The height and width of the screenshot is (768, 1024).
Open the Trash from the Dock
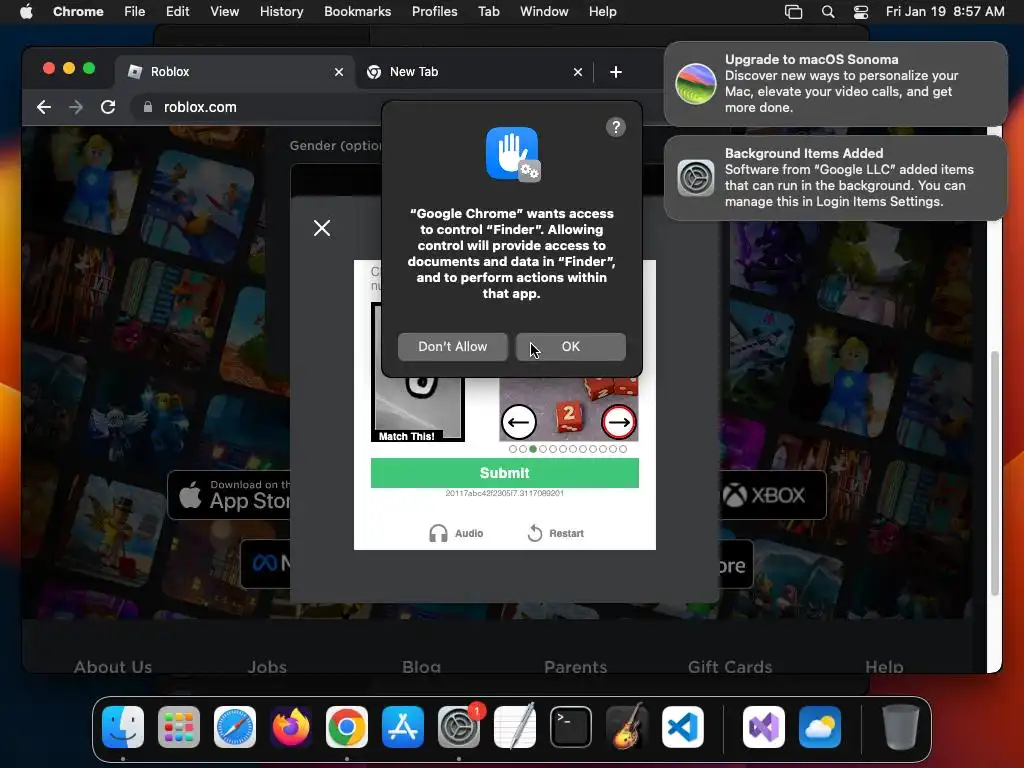(x=901, y=727)
